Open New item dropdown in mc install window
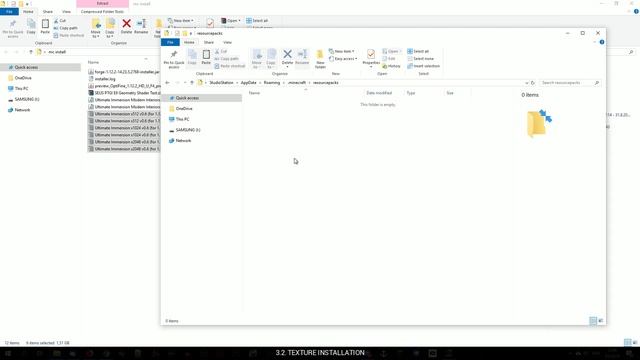 [181, 21]
